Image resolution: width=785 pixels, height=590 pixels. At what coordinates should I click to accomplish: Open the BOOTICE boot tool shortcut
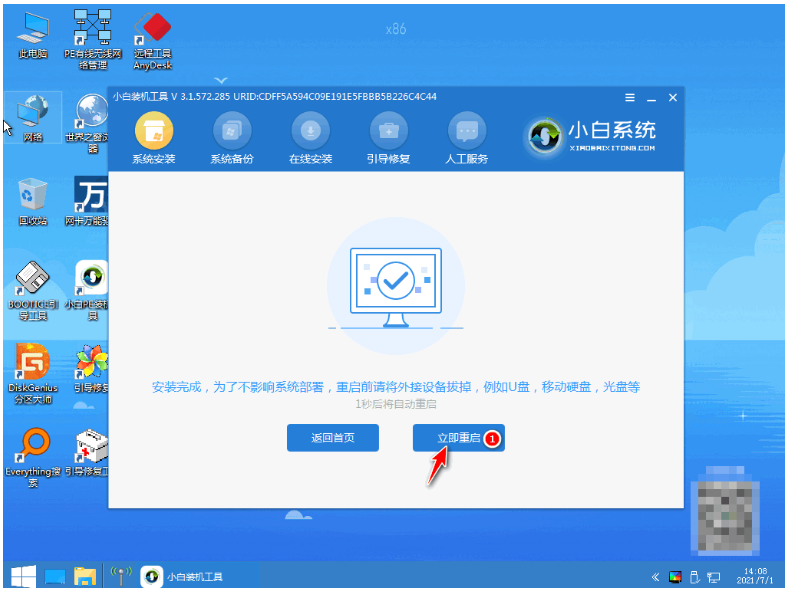coord(33,288)
